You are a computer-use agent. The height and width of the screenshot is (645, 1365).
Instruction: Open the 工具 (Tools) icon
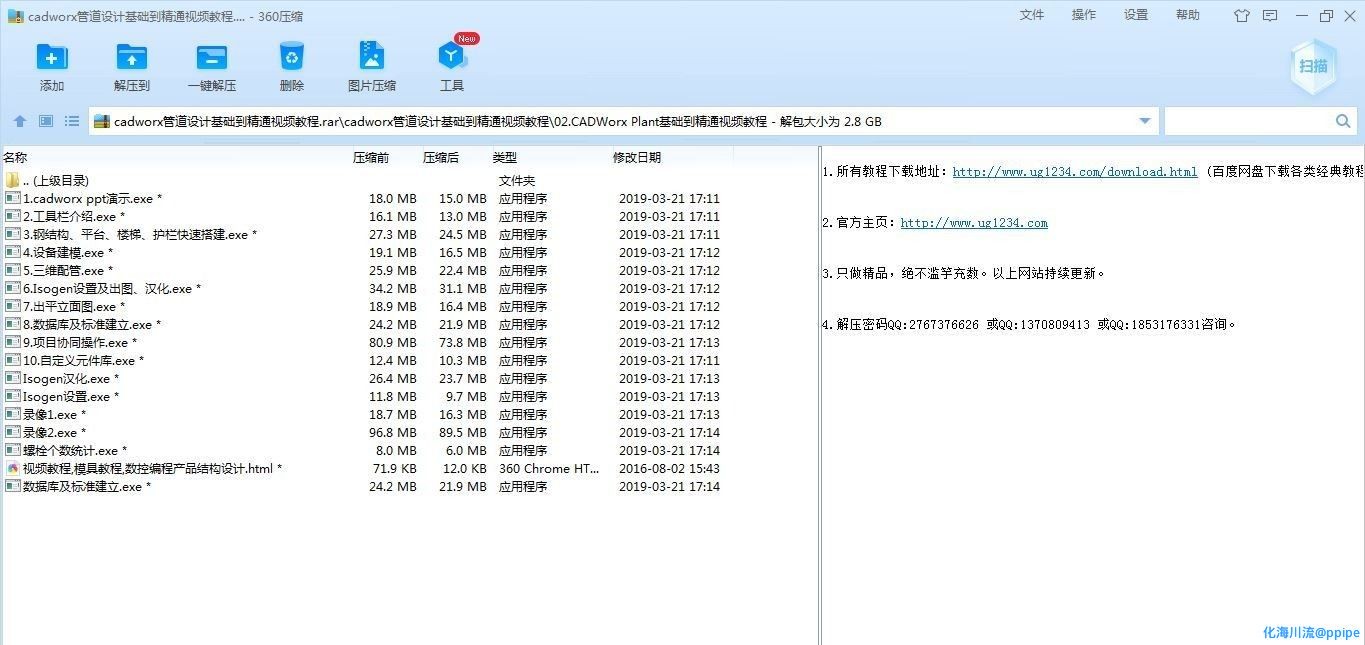[452, 56]
